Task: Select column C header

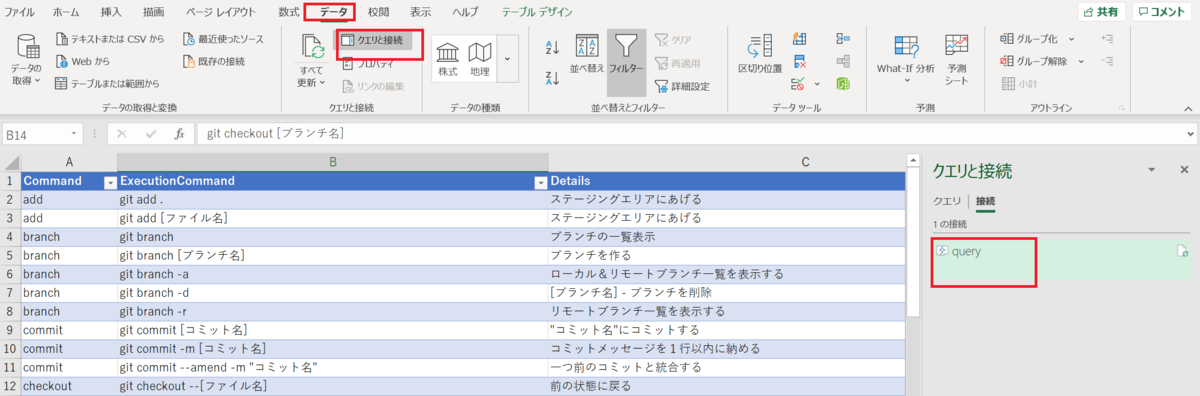Action: point(805,161)
